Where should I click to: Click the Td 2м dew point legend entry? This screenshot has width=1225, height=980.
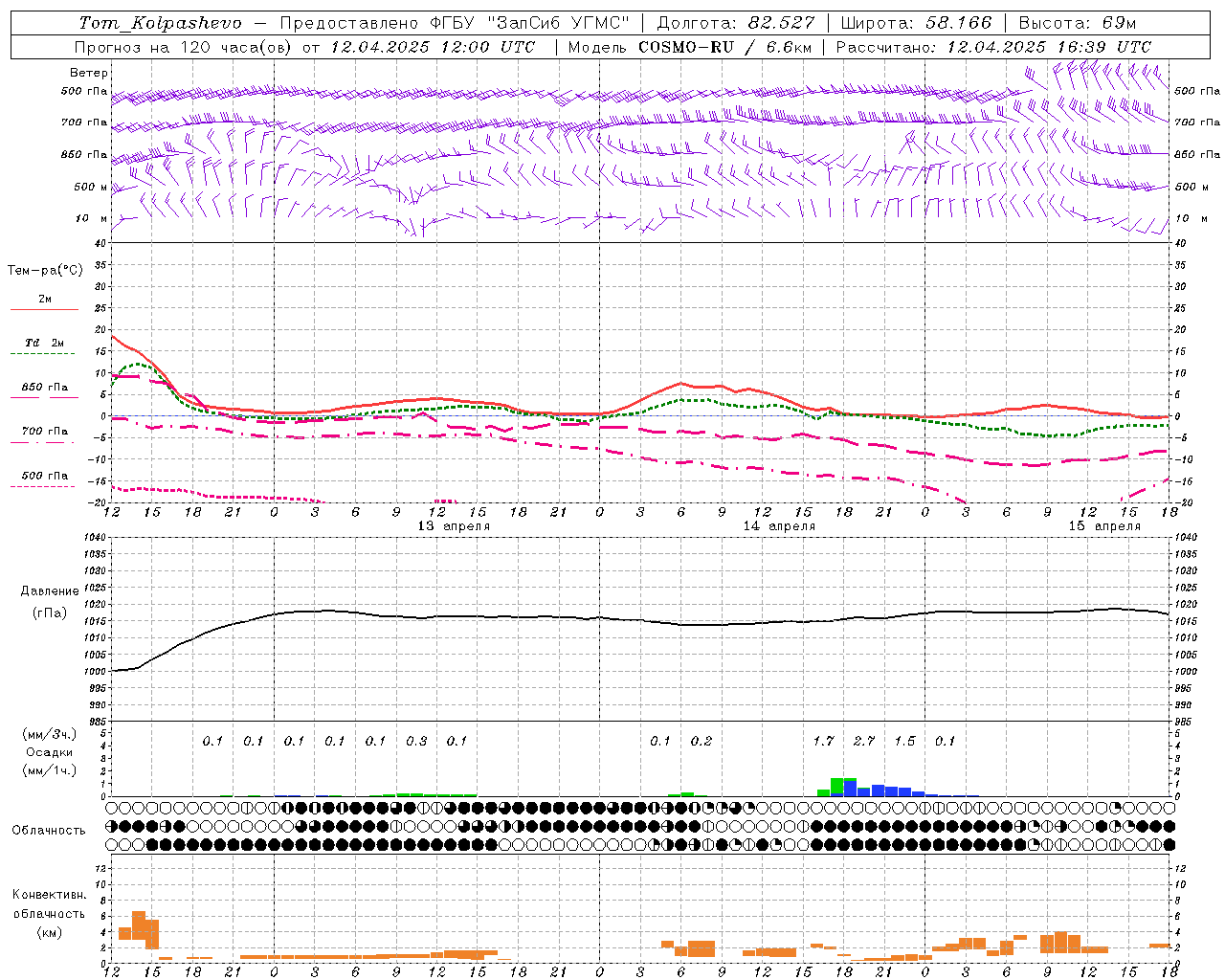(x=44, y=343)
